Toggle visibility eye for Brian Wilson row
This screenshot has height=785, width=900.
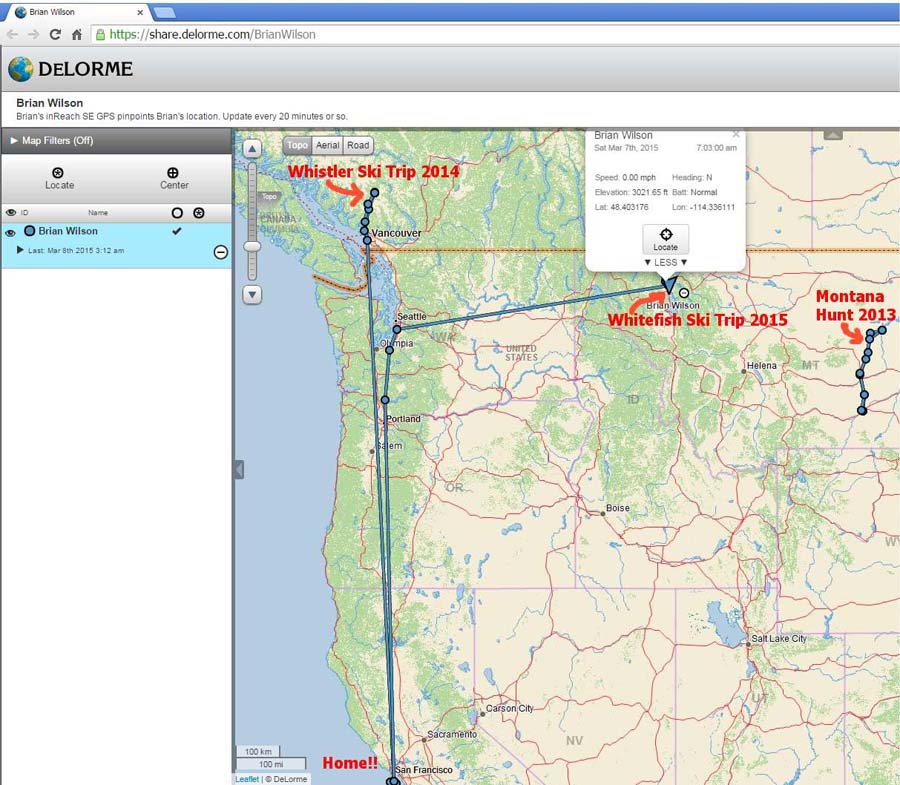pyautogui.click(x=10, y=233)
